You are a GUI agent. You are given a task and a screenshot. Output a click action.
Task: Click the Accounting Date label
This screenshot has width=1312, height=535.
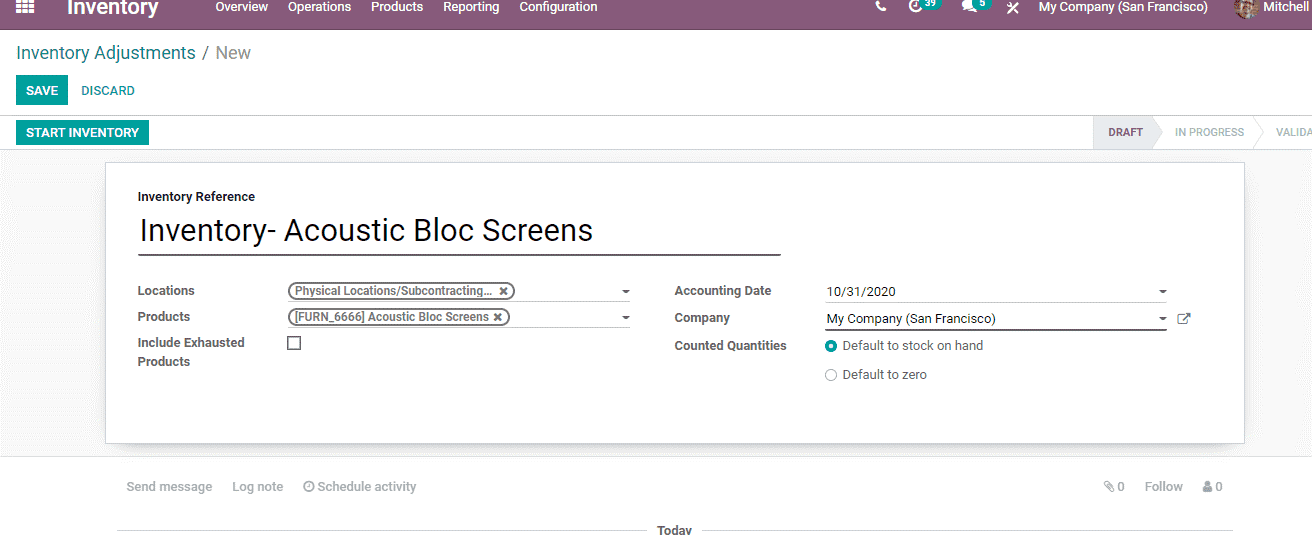click(x=723, y=291)
